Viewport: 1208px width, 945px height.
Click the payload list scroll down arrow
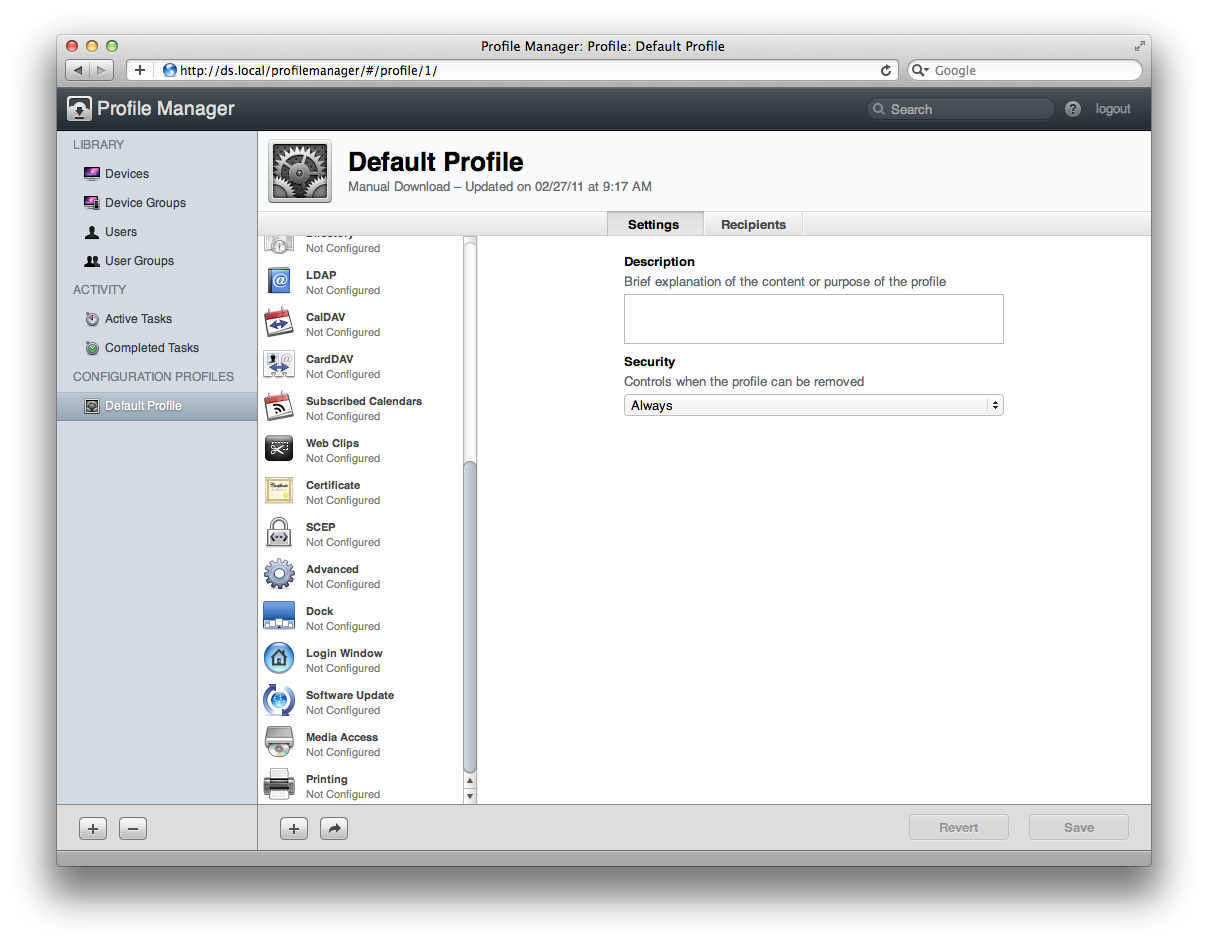[x=470, y=796]
